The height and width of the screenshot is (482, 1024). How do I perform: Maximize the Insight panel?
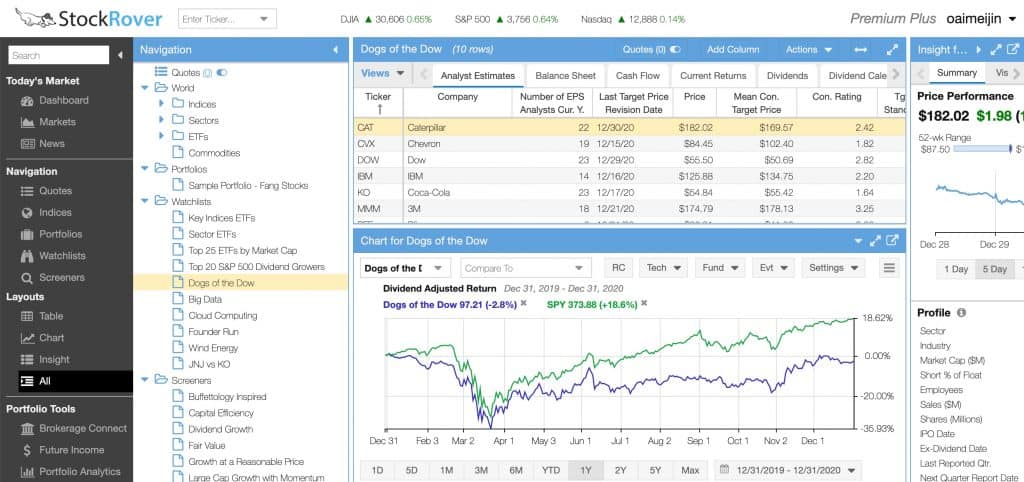996,50
